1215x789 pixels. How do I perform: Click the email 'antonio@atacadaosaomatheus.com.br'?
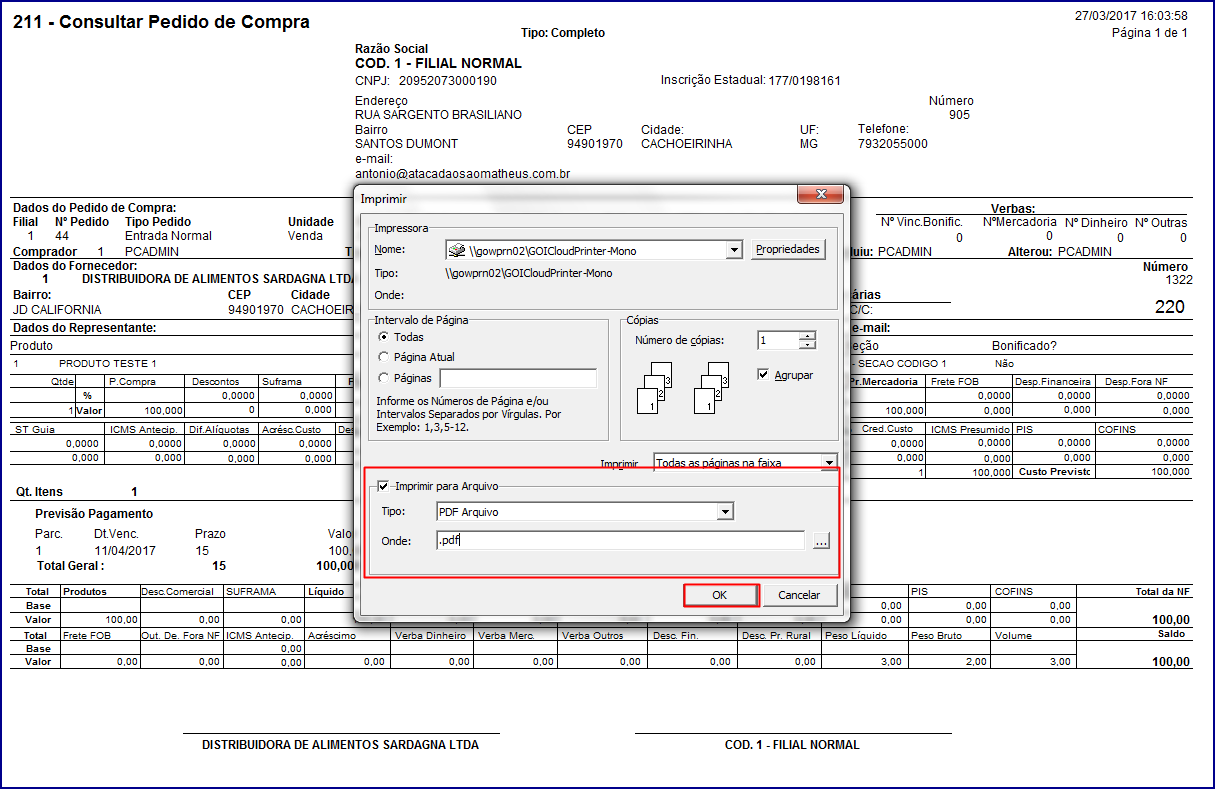[x=463, y=174]
